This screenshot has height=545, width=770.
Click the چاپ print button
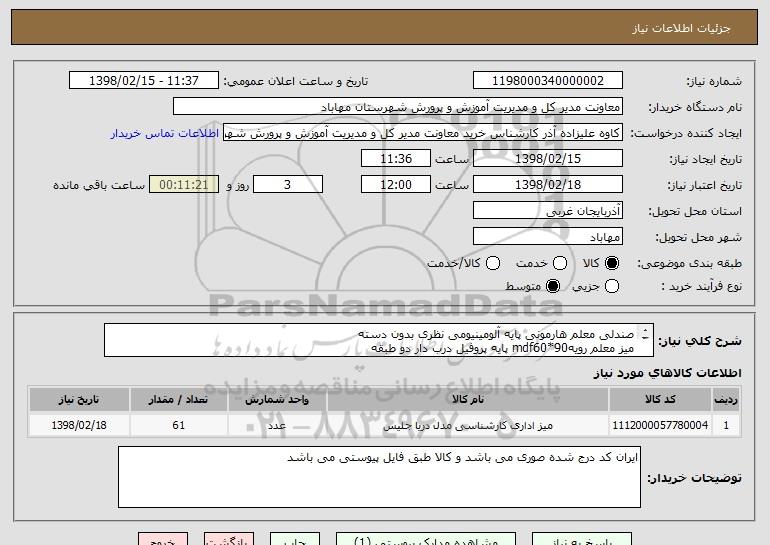coord(295,539)
